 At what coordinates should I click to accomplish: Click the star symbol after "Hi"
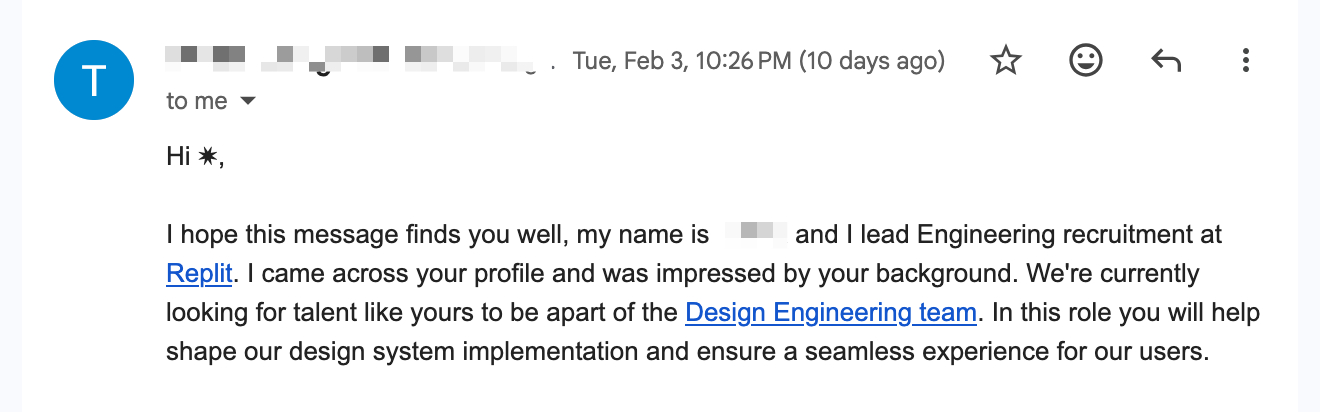click(207, 157)
